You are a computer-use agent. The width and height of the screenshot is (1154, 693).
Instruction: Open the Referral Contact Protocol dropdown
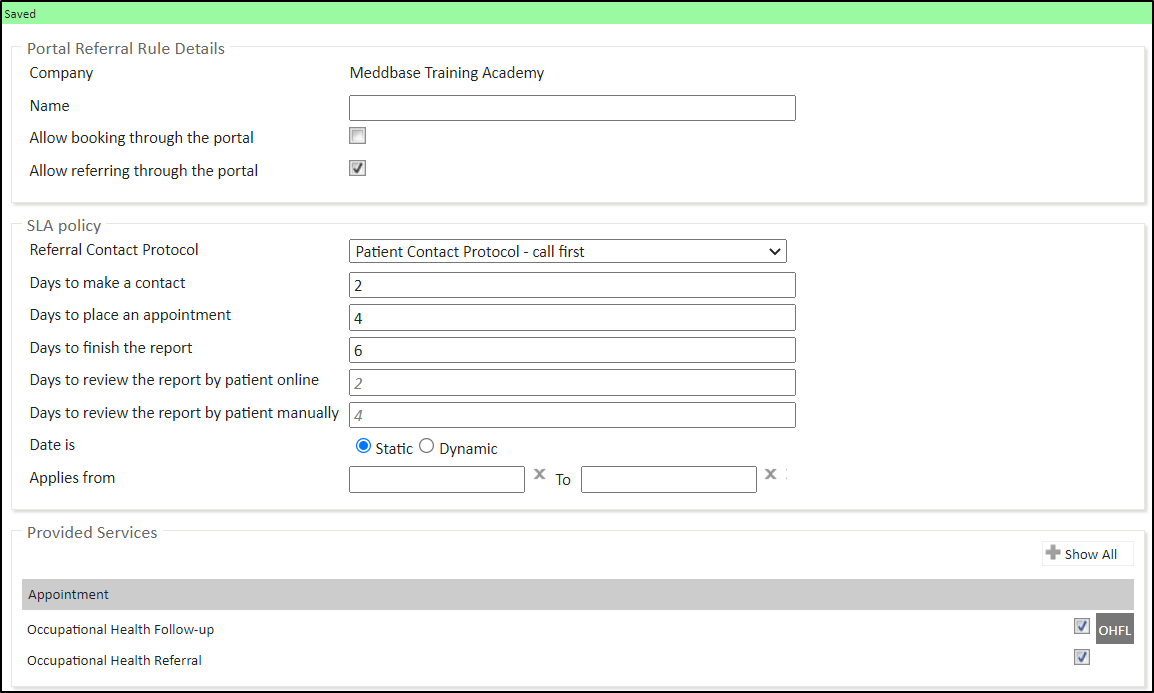[567, 251]
